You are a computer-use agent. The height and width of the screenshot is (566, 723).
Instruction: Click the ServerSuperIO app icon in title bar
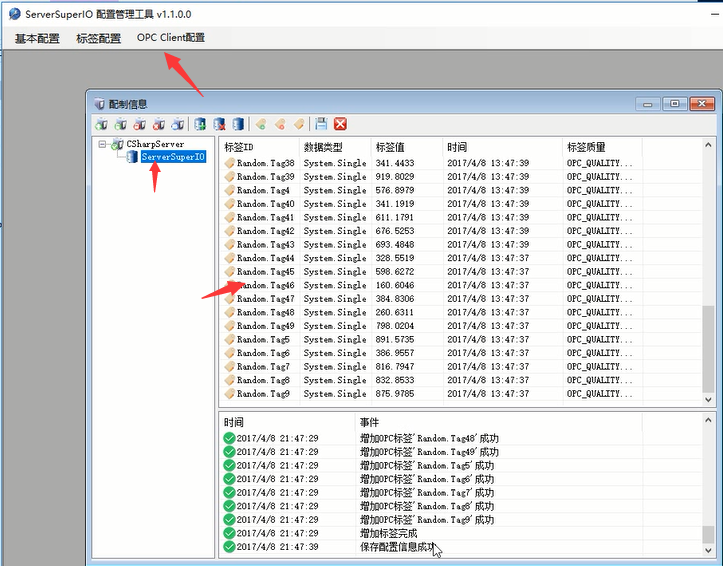point(15,14)
